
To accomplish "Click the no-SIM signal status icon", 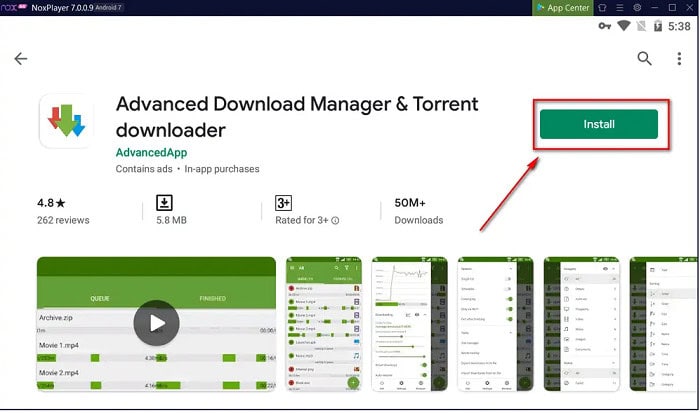I will (x=642, y=26).
